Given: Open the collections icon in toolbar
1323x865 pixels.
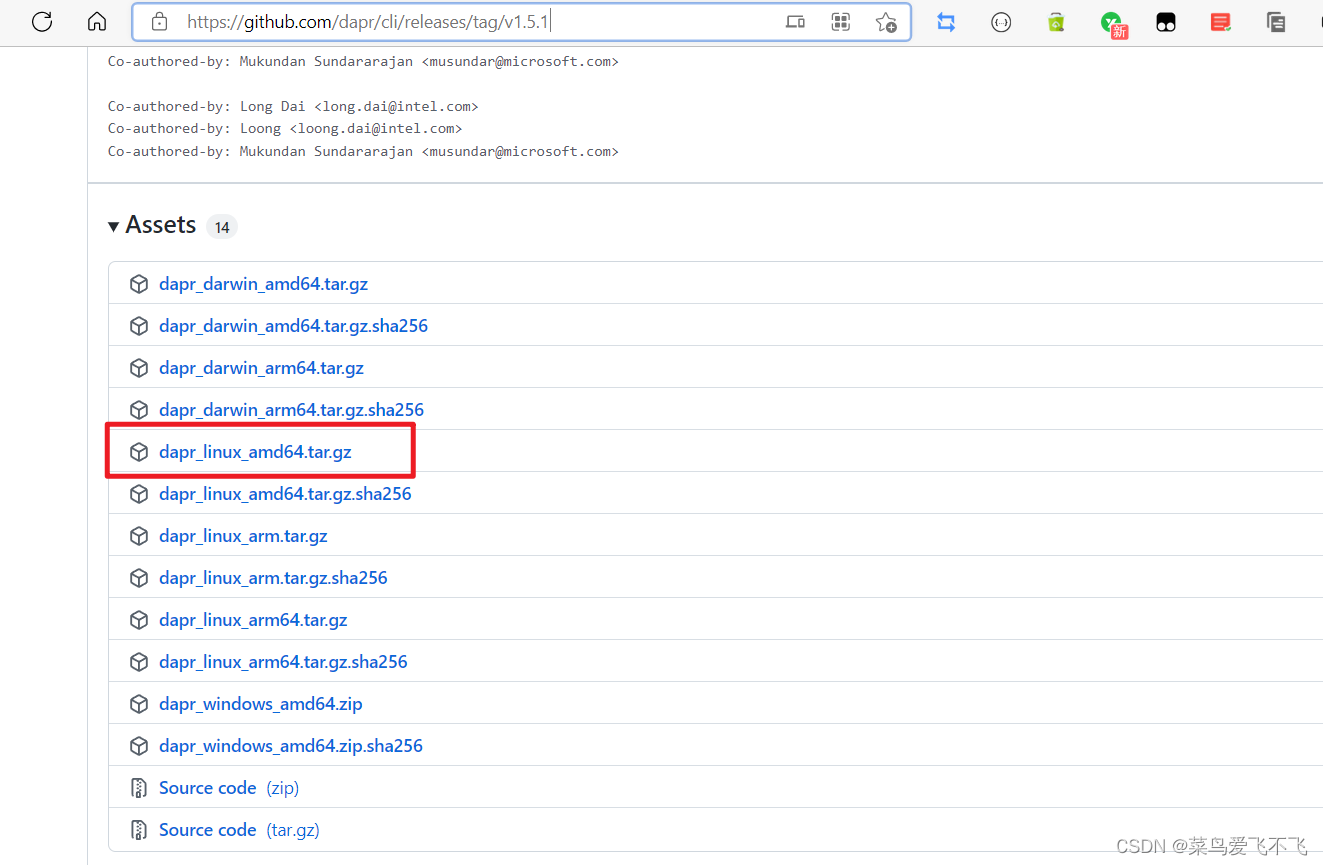Looking at the screenshot, I should tap(1276, 22).
